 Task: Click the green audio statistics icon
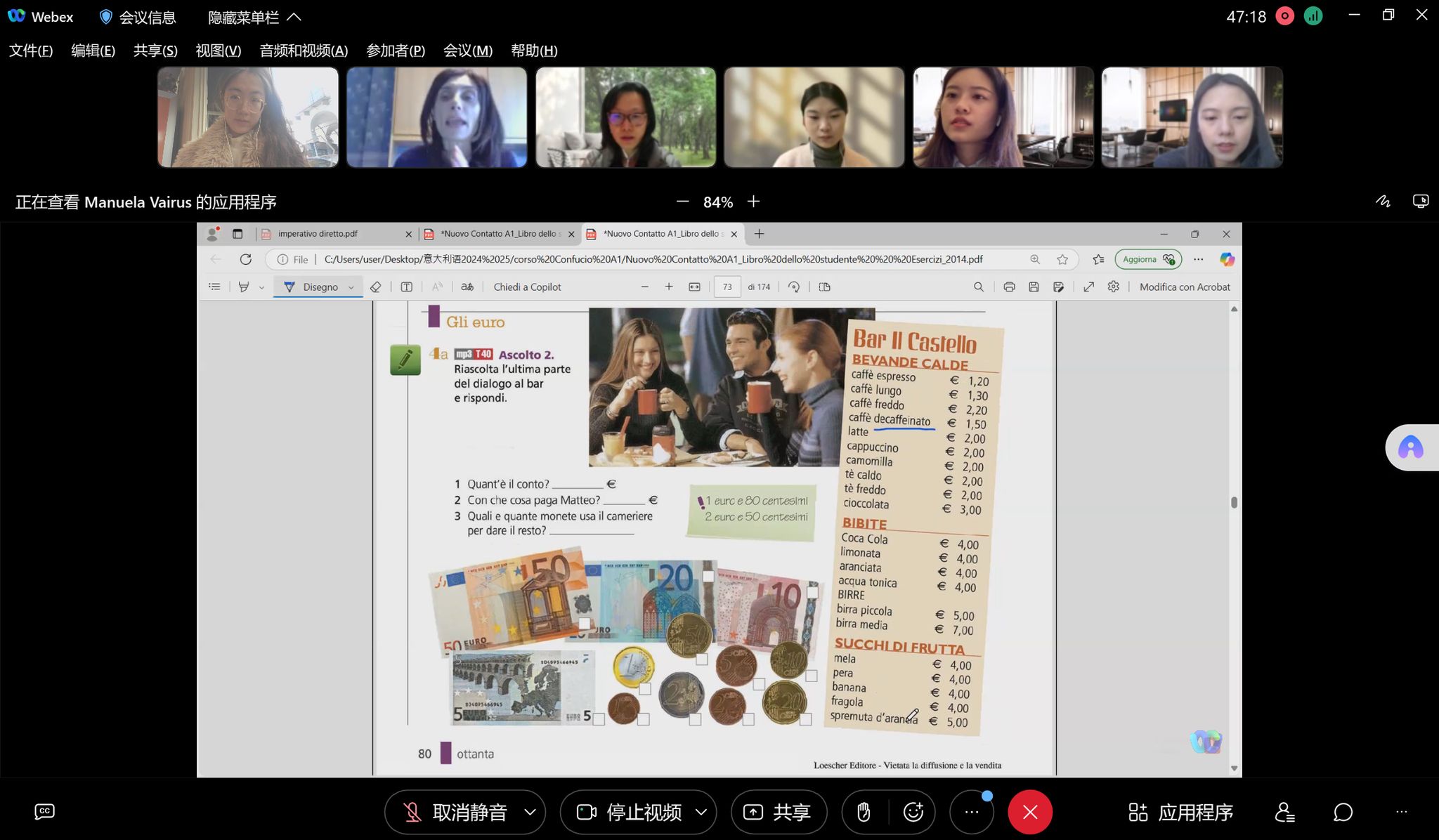1313,15
